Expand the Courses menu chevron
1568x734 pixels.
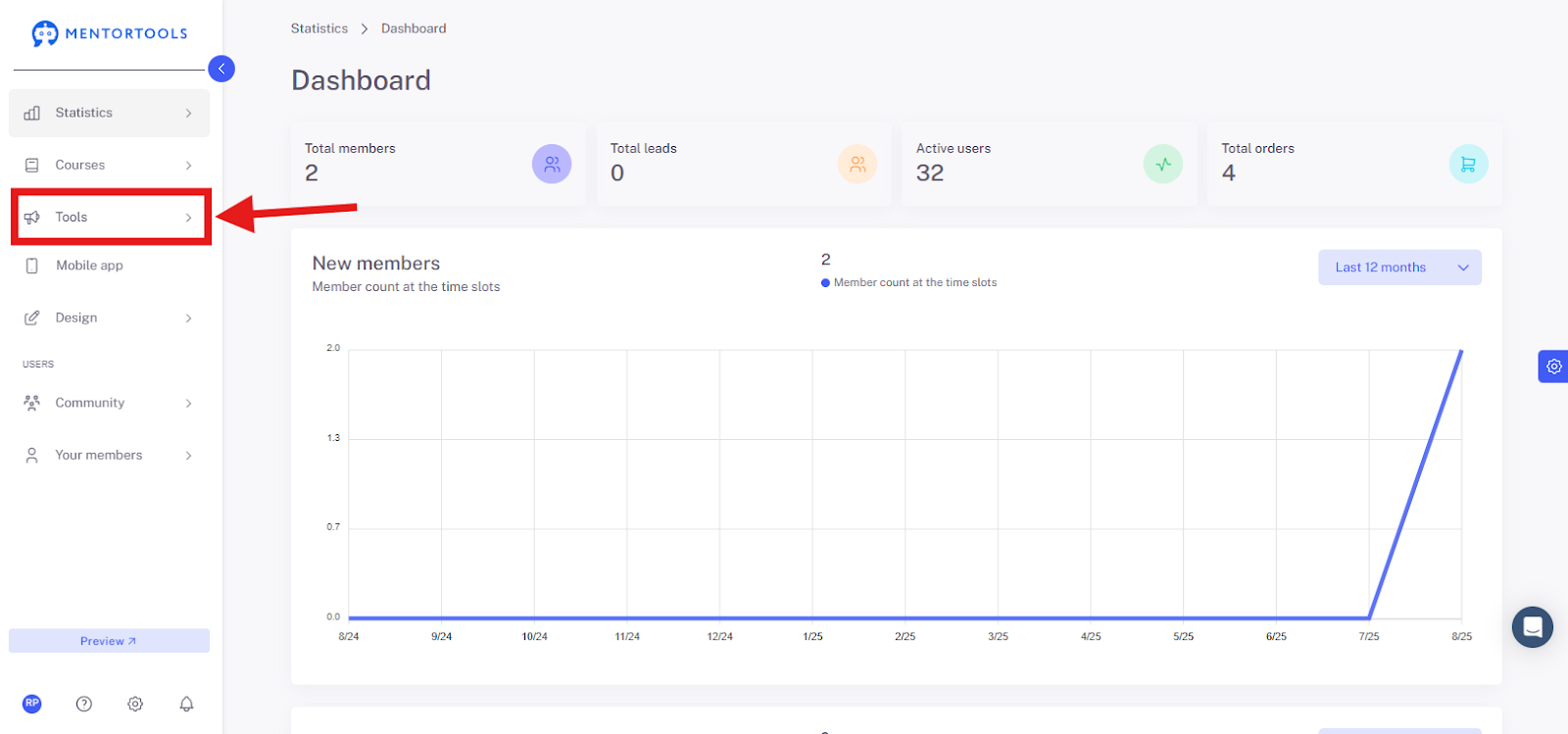(x=189, y=166)
